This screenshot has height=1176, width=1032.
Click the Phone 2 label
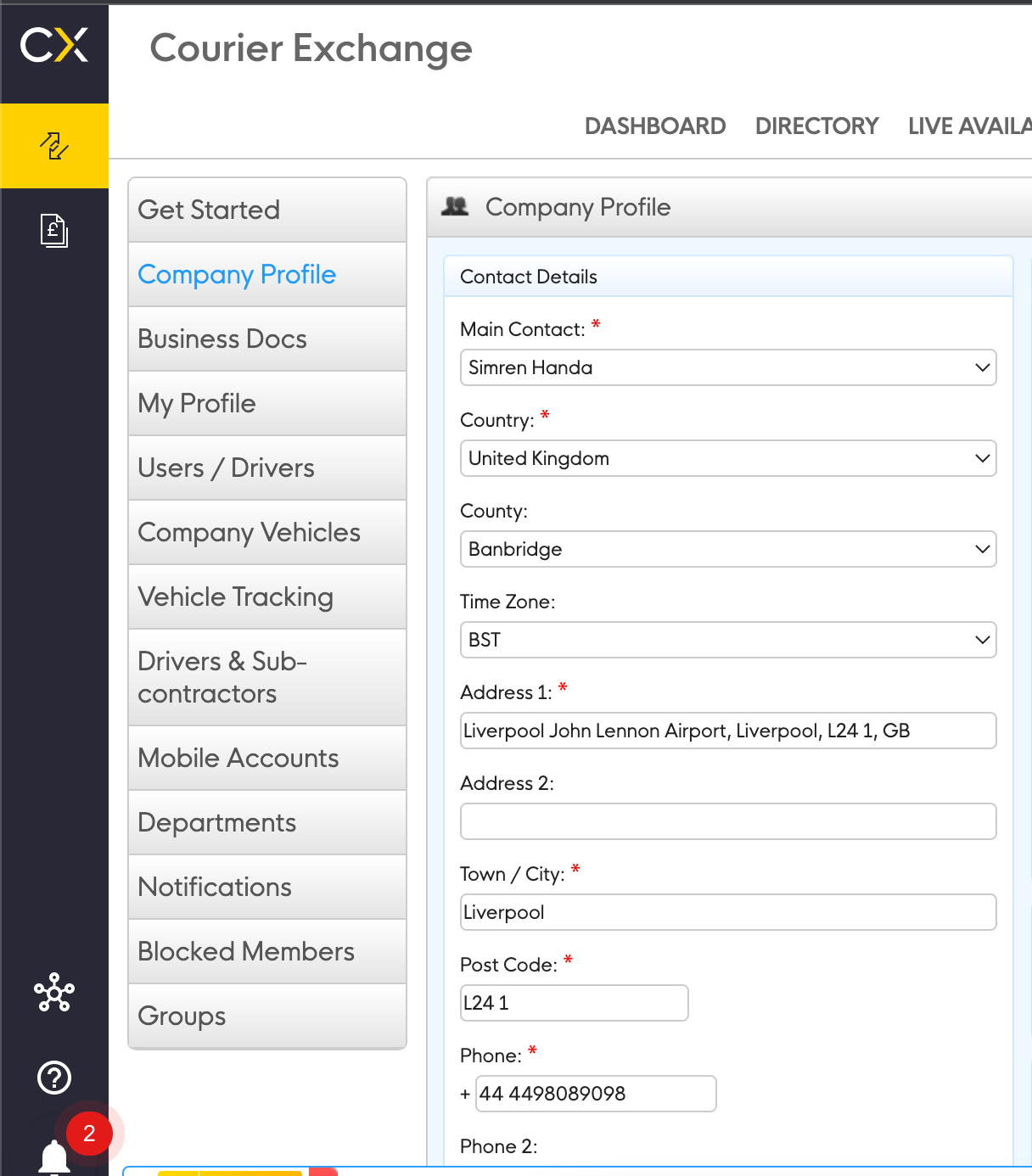tap(499, 1146)
